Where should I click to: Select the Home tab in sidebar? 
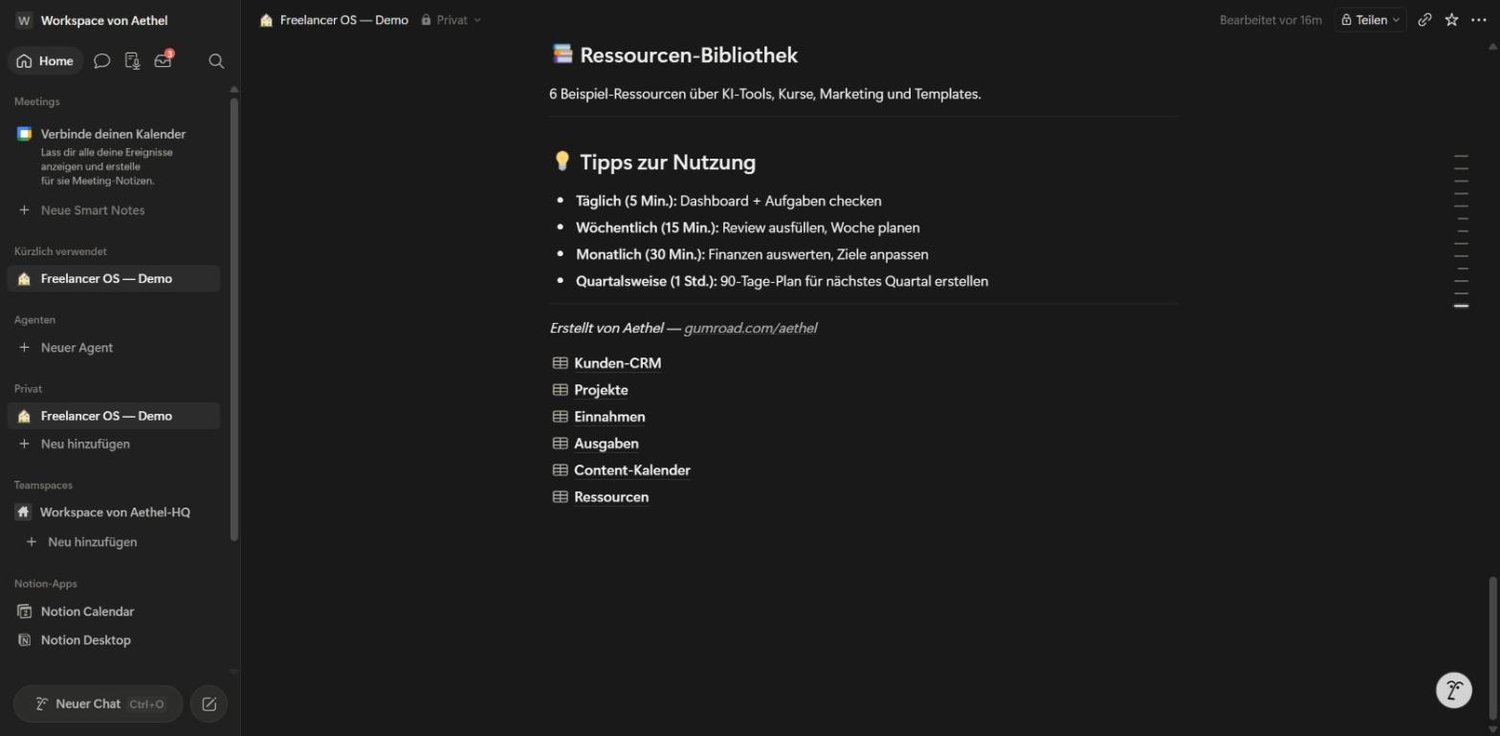coord(46,61)
